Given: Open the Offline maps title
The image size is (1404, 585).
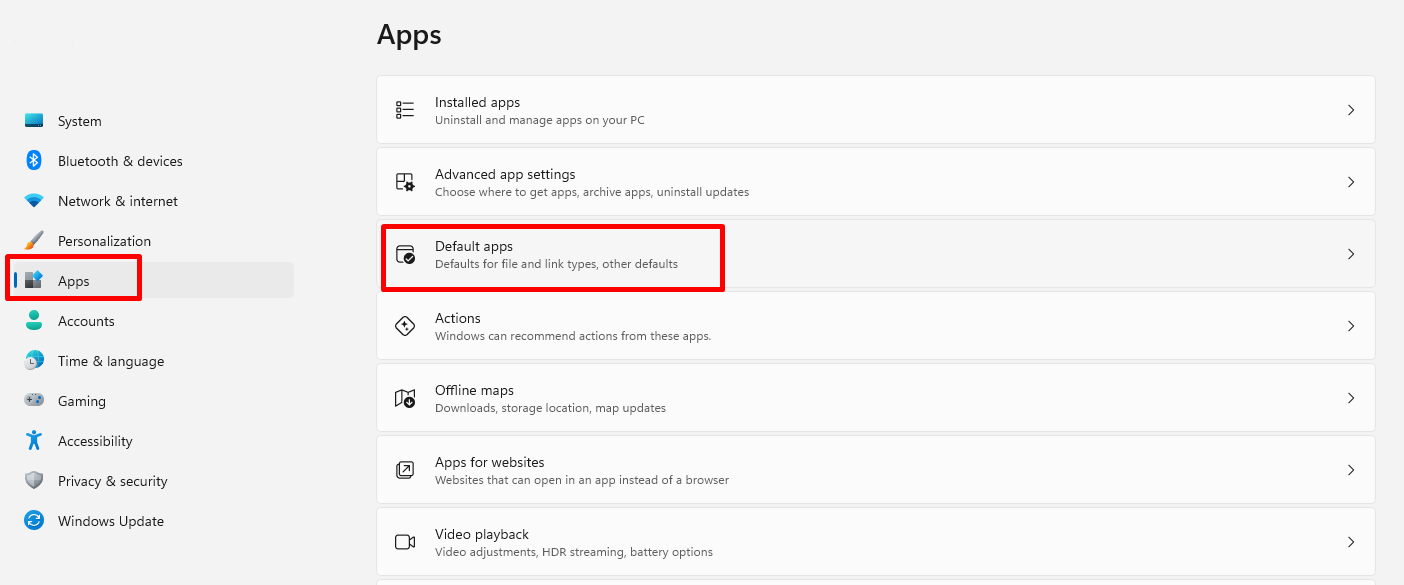Looking at the screenshot, I should pyautogui.click(x=474, y=390).
